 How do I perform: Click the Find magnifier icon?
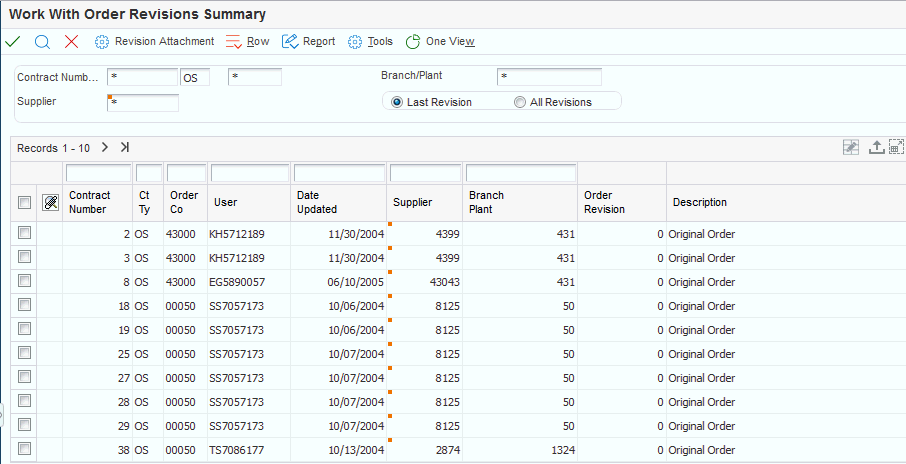coord(42,42)
